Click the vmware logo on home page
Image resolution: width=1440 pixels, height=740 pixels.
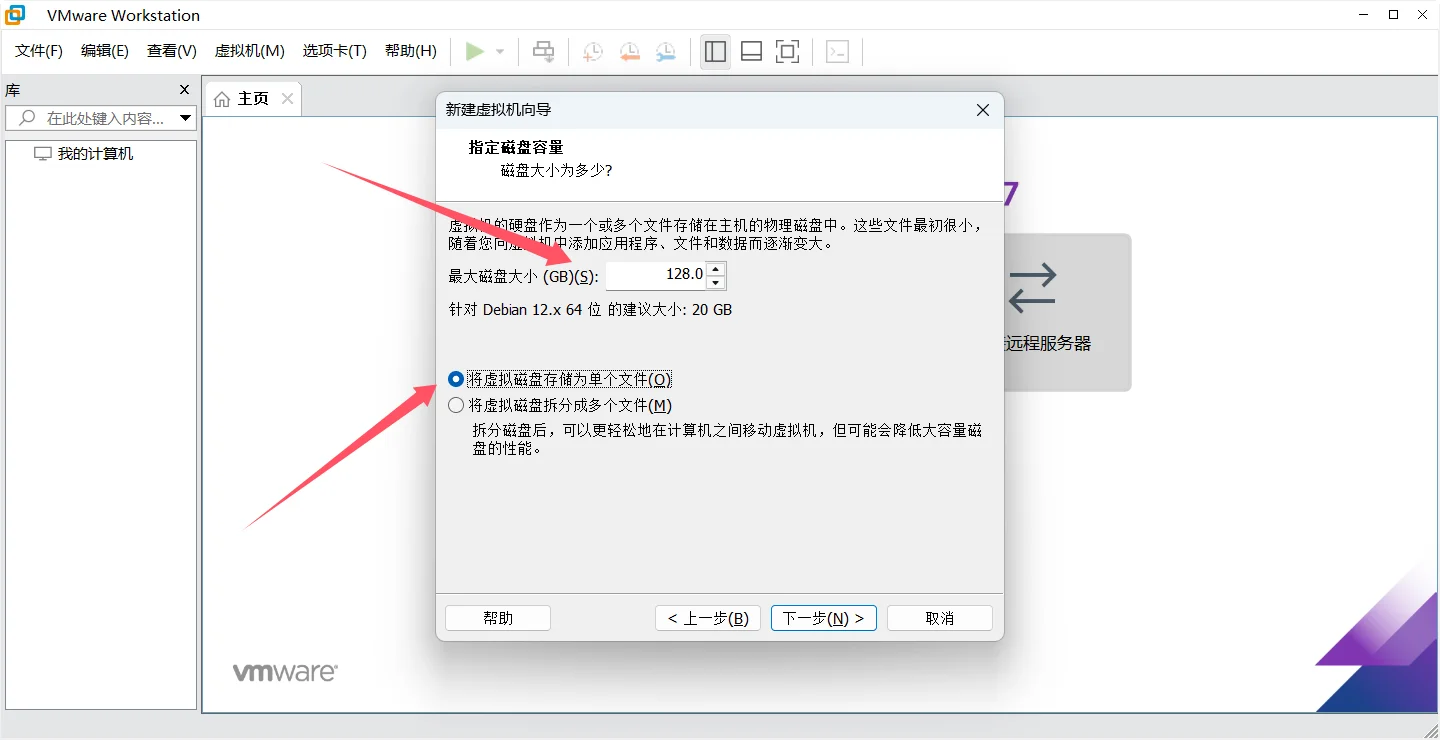(285, 672)
